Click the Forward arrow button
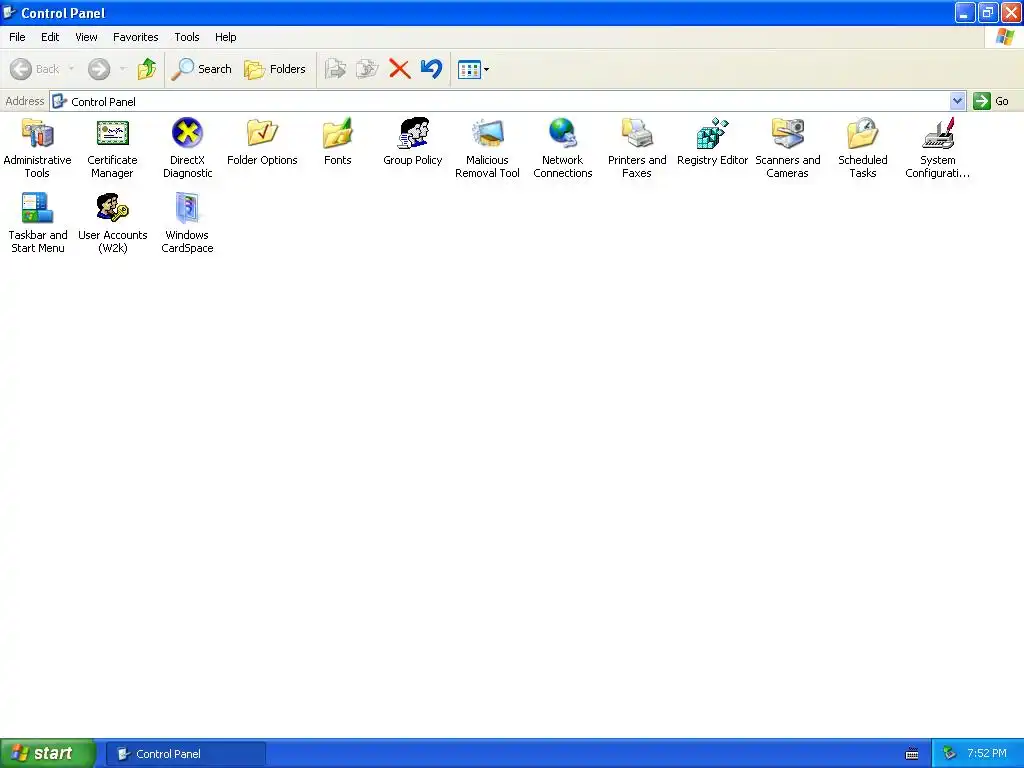 point(99,69)
